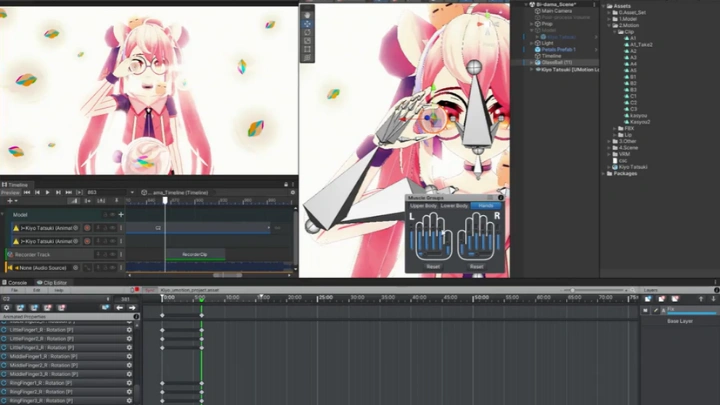Switch to the Console tab
720x405 pixels.
point(14,283)
